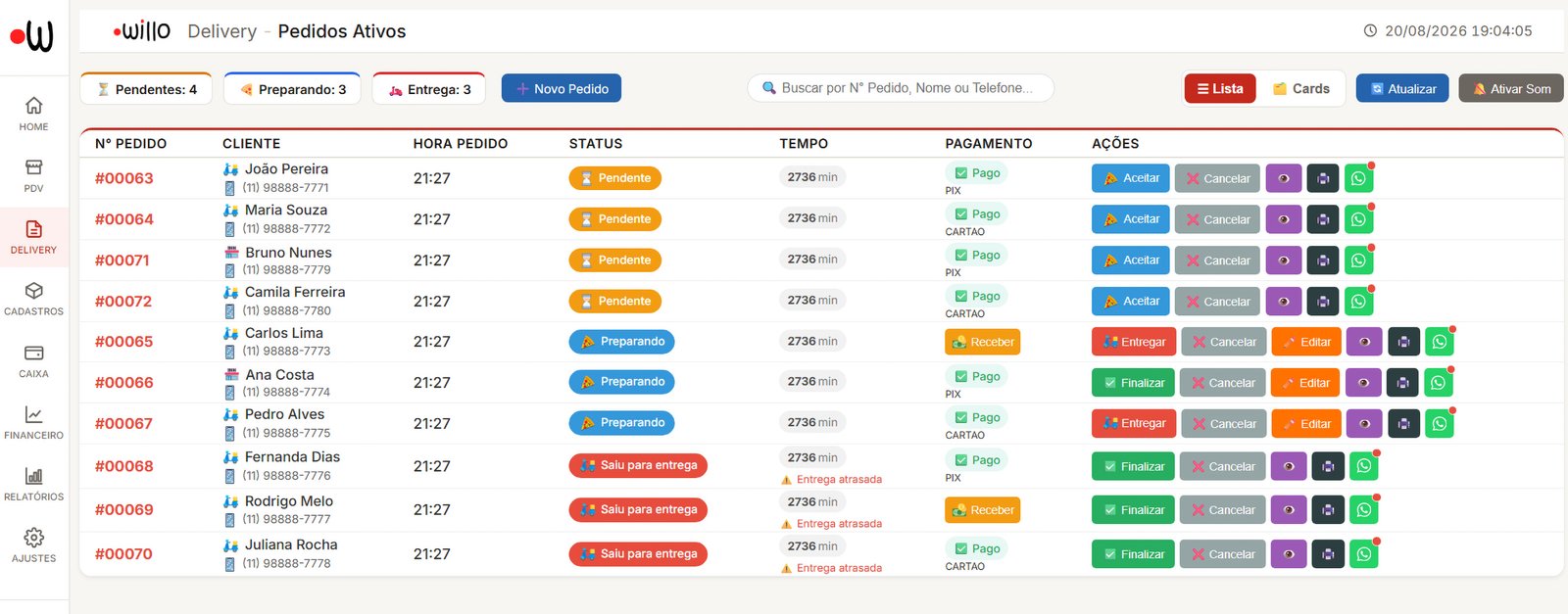Click Receber payment for order #00065
This screenshot has width=1568, height=614.
pos(983,342)
